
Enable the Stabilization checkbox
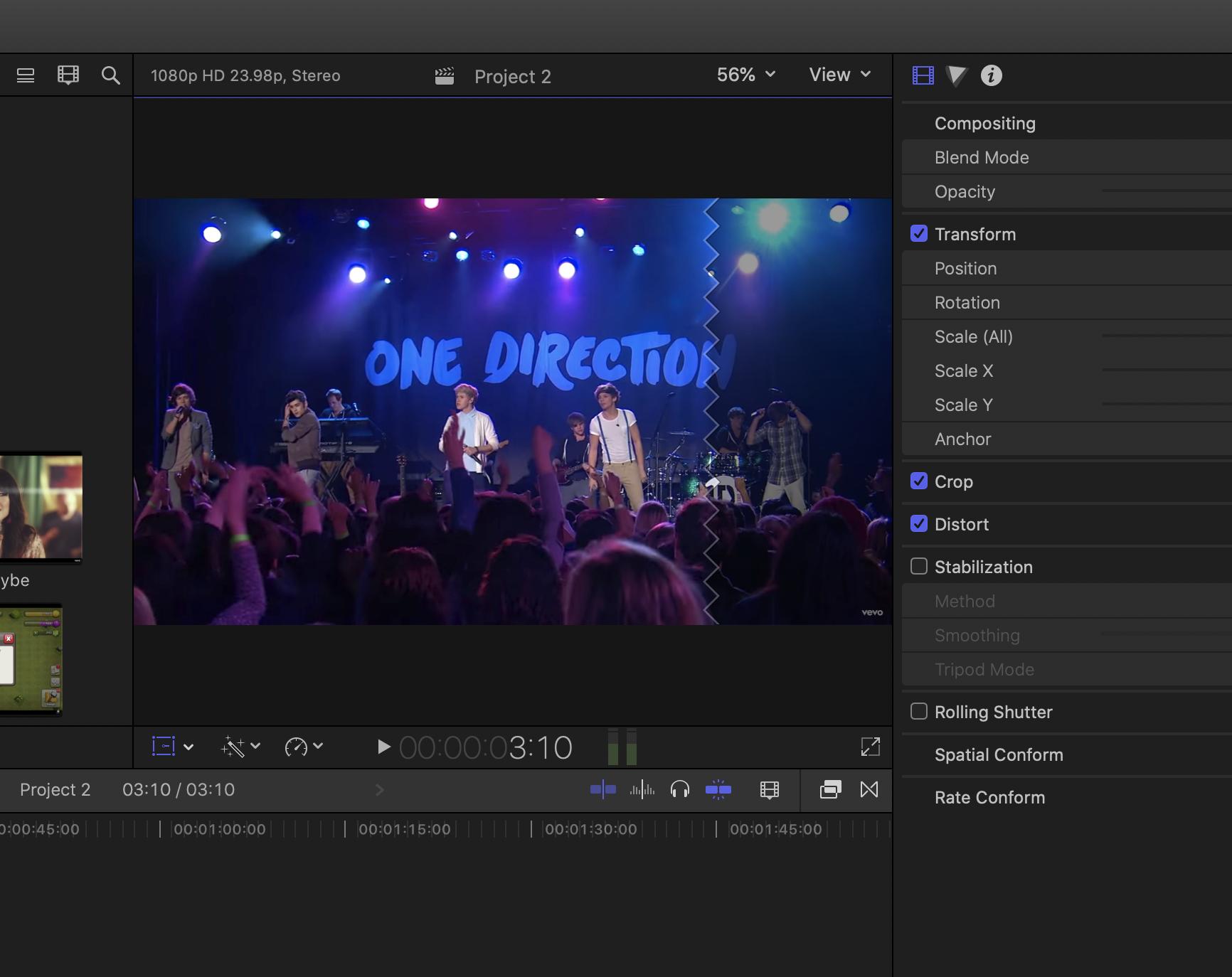(919, 567)
